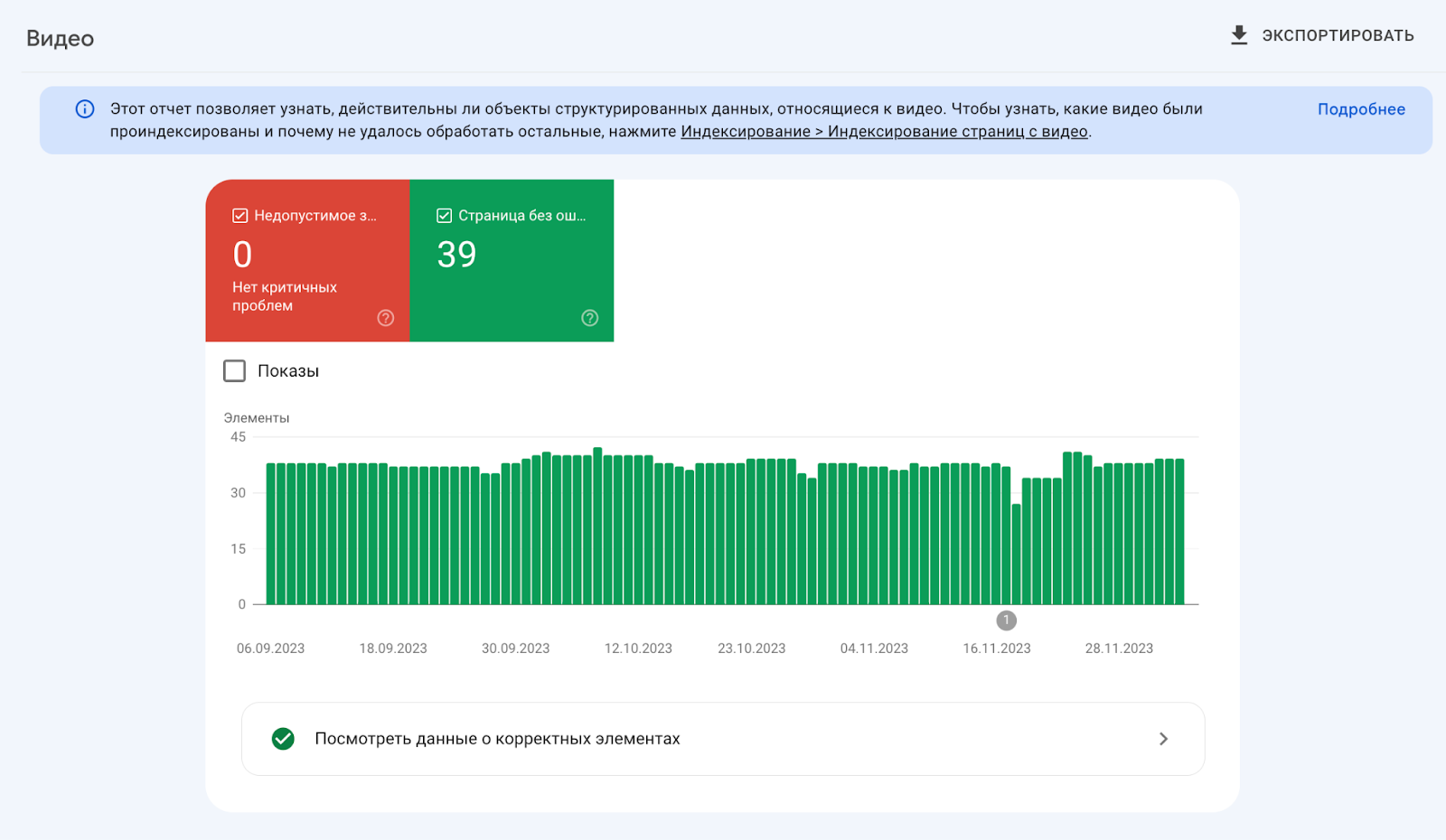Image resolution: width=1446 pixels, height=840 pixels.
Task: Click the Нет критичных проблем text
Action: (x=285, y=296)
